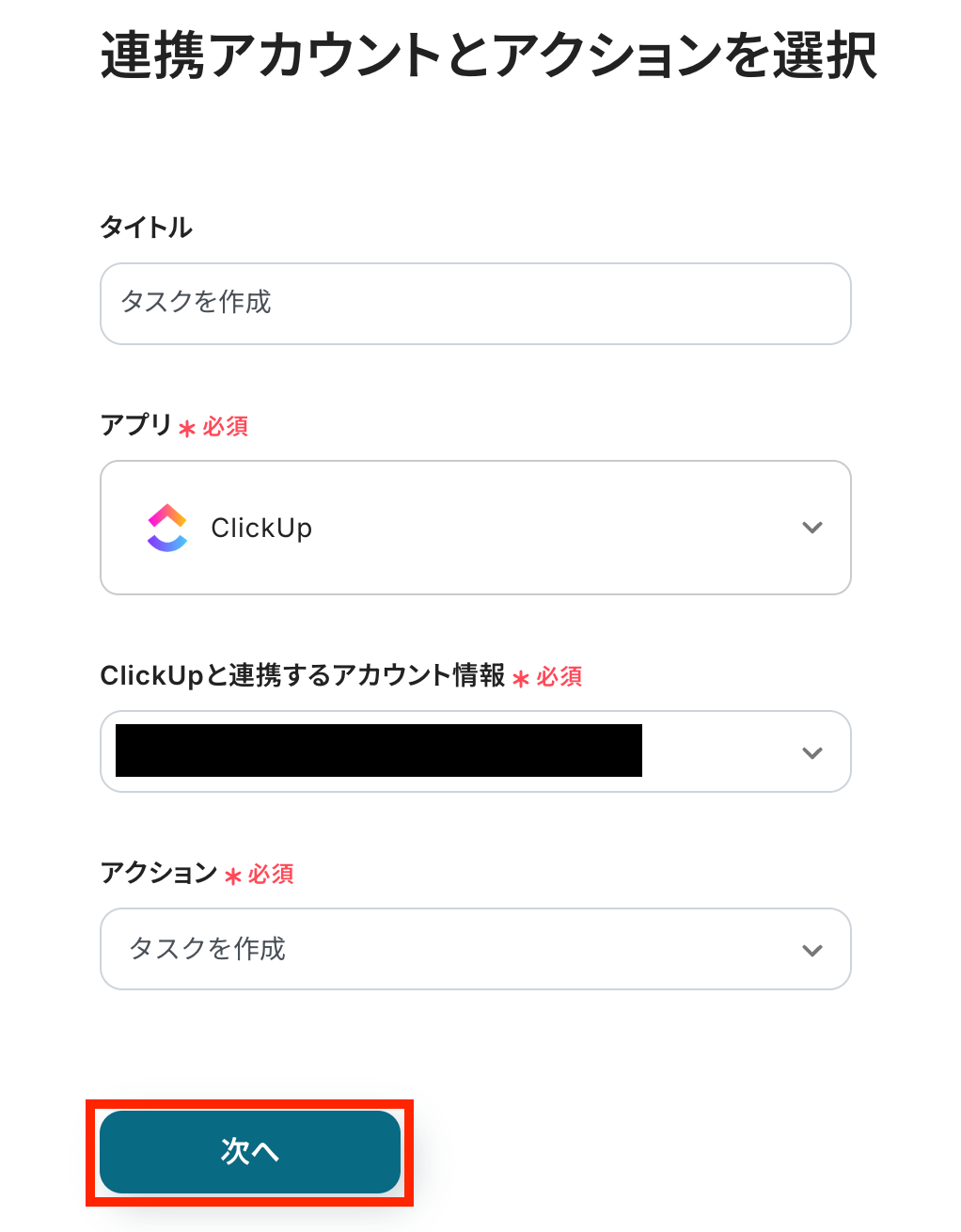Screen dimensions: 961x1232
Task: Click the 必須 marker next to アクション
Action: click(272, 875)
